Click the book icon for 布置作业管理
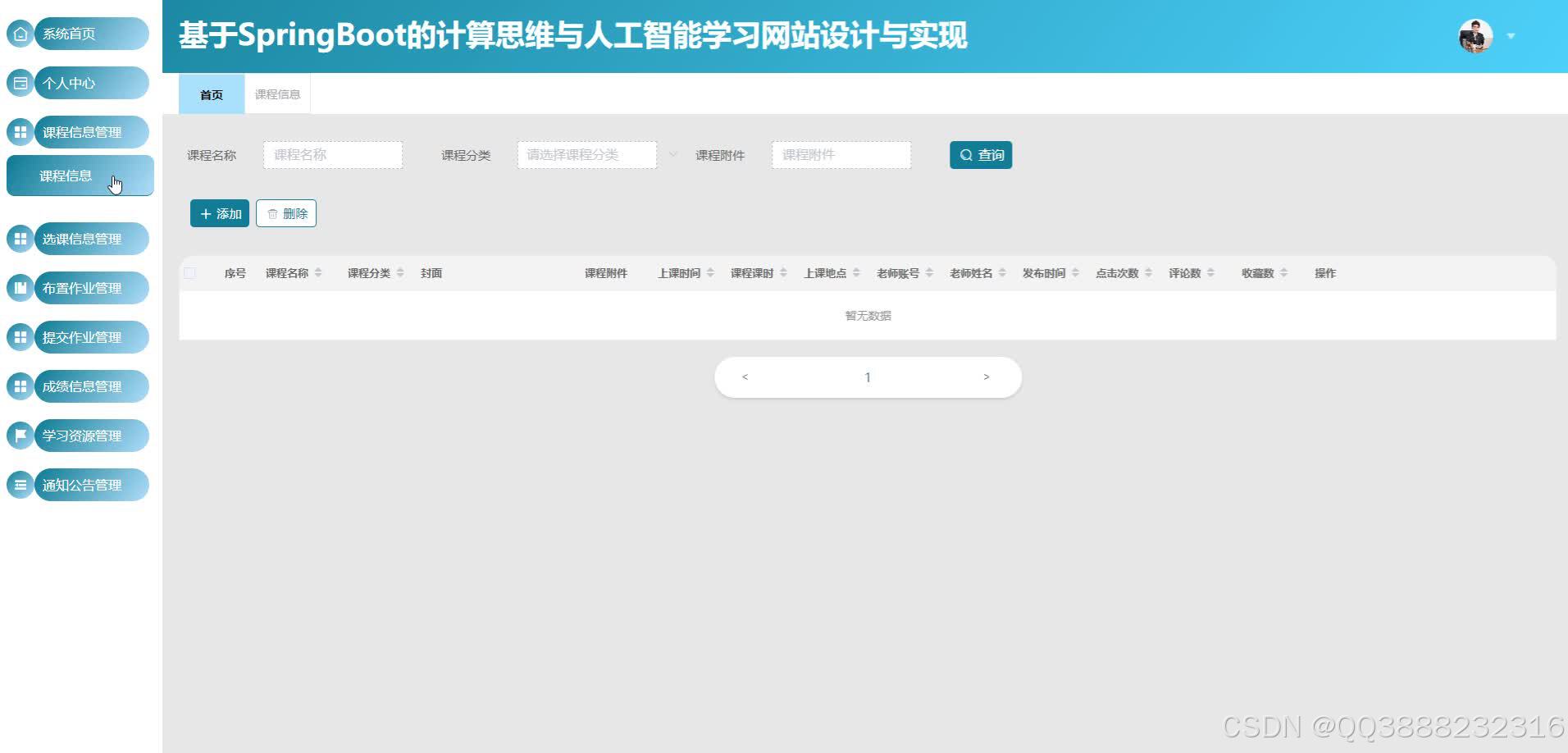The width and height of the screenshot is (1568, 753). (19, 287)
